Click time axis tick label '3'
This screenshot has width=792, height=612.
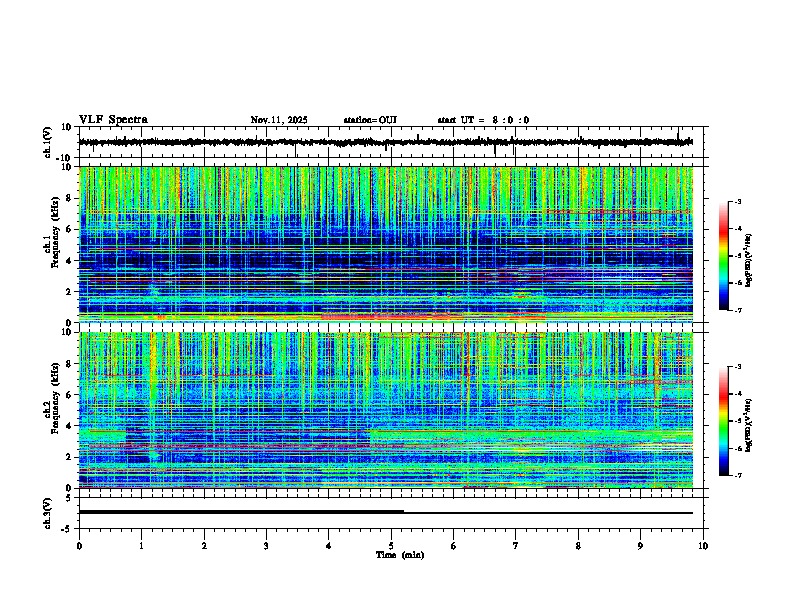click(x=267, y=546)
